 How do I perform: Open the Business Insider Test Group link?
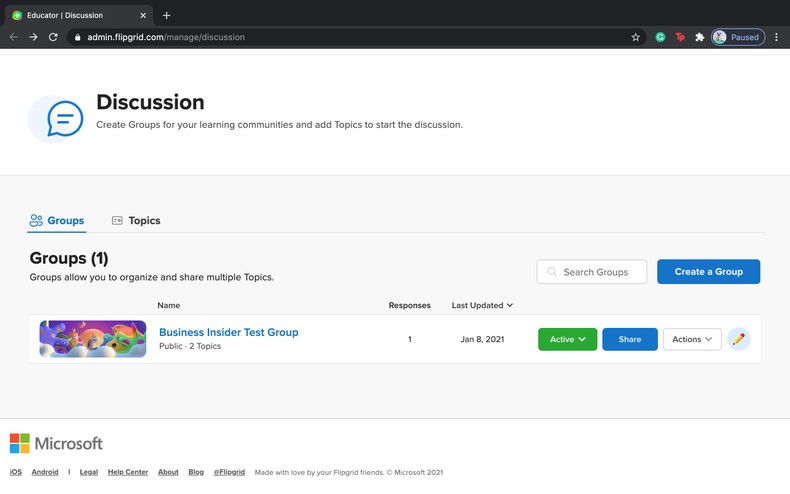[x=228, y=332]
